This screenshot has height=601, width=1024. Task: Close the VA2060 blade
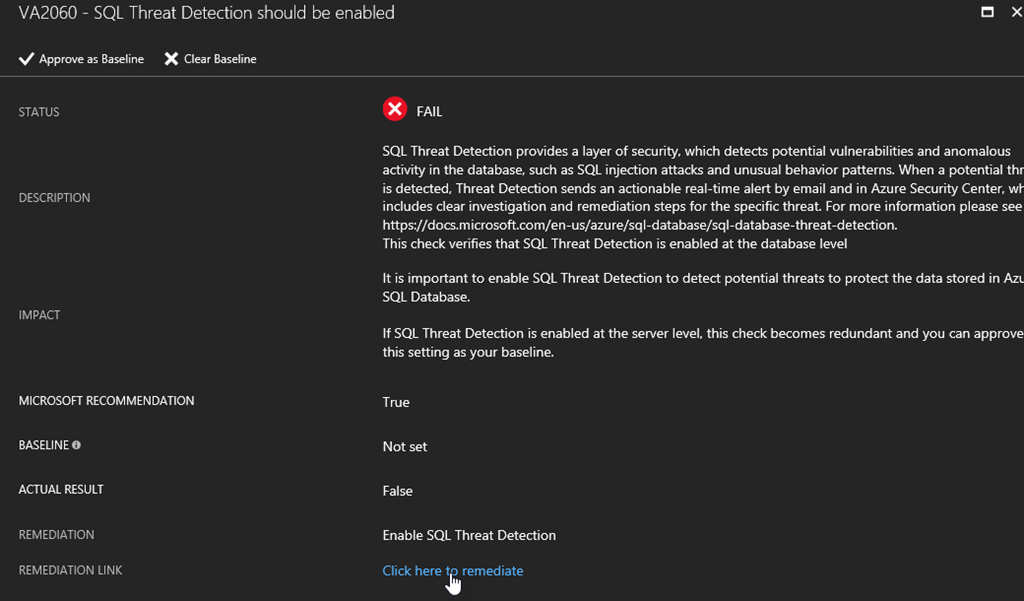point(1015,13)
